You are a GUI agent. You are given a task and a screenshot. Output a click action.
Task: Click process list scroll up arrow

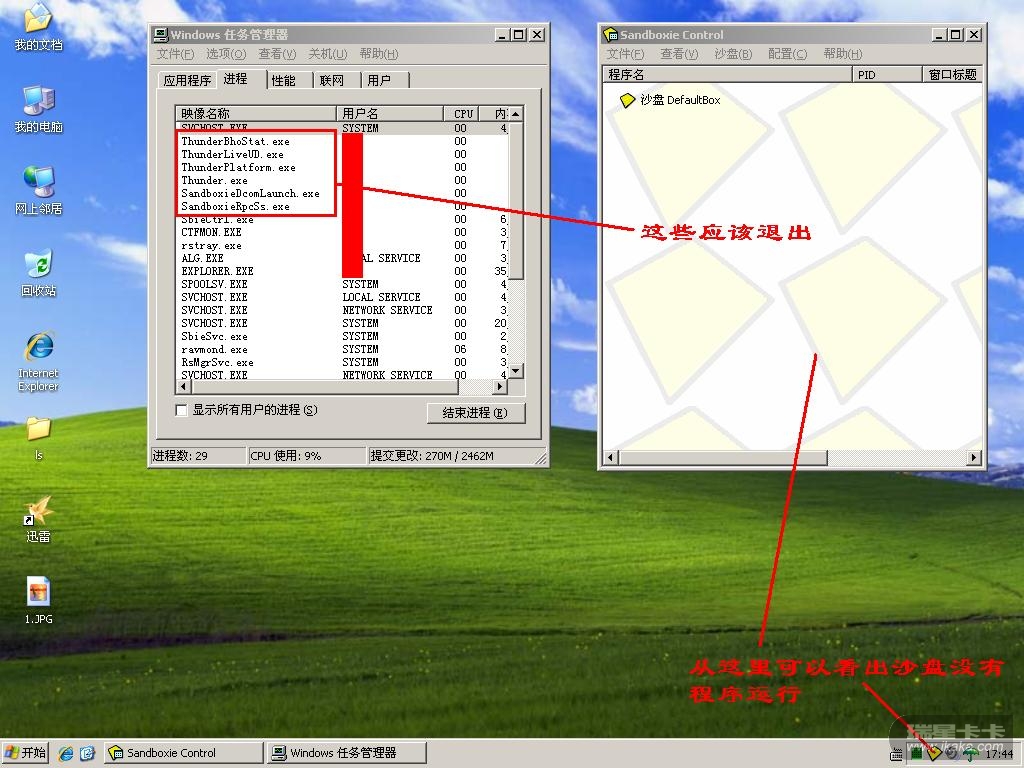[516, 114]
